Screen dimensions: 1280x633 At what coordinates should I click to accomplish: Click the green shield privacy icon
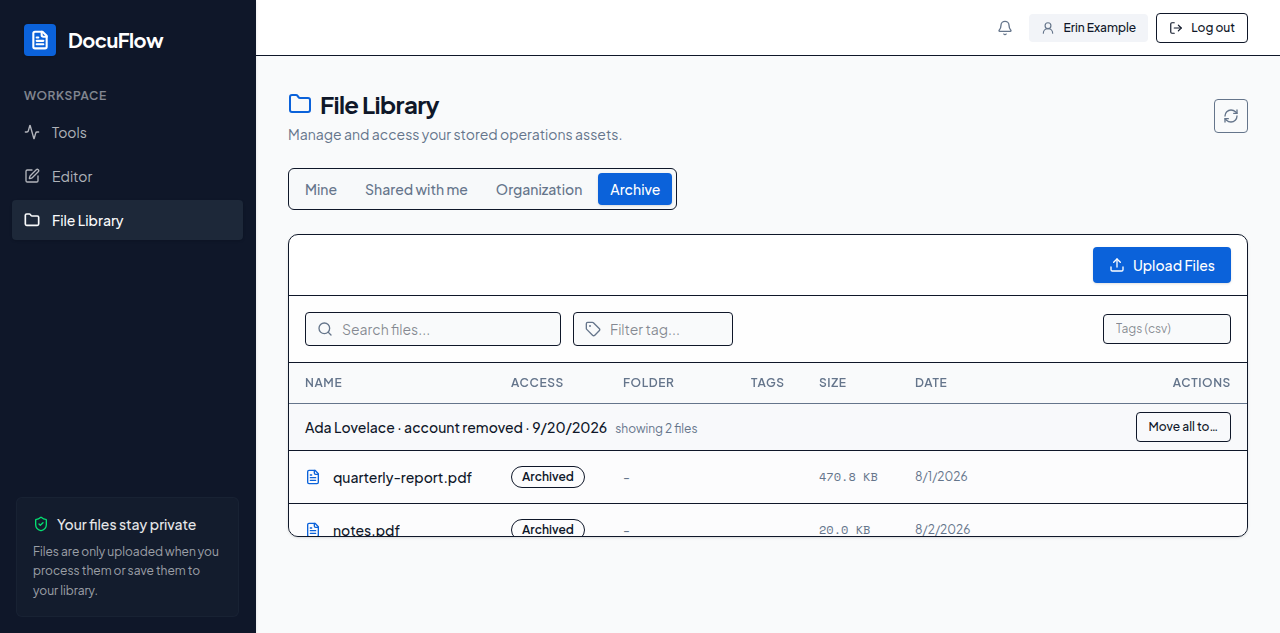[41, 524]
